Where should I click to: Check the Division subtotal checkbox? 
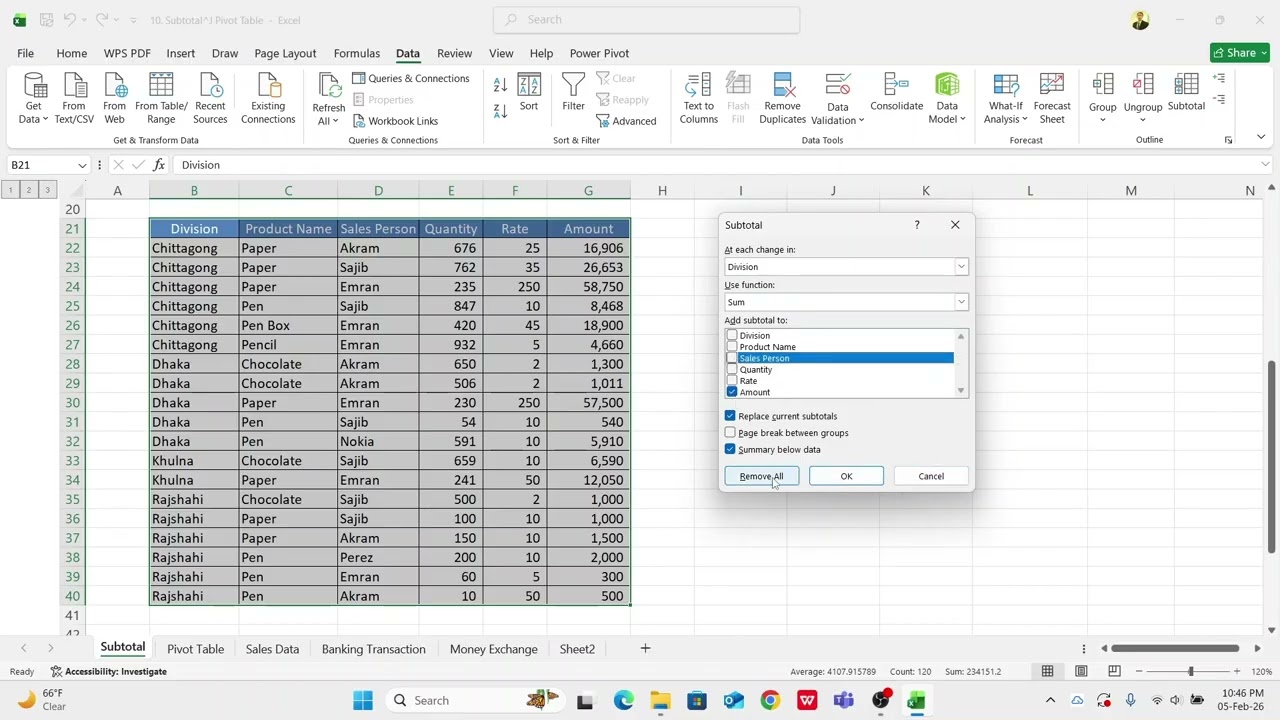point(732,336)
